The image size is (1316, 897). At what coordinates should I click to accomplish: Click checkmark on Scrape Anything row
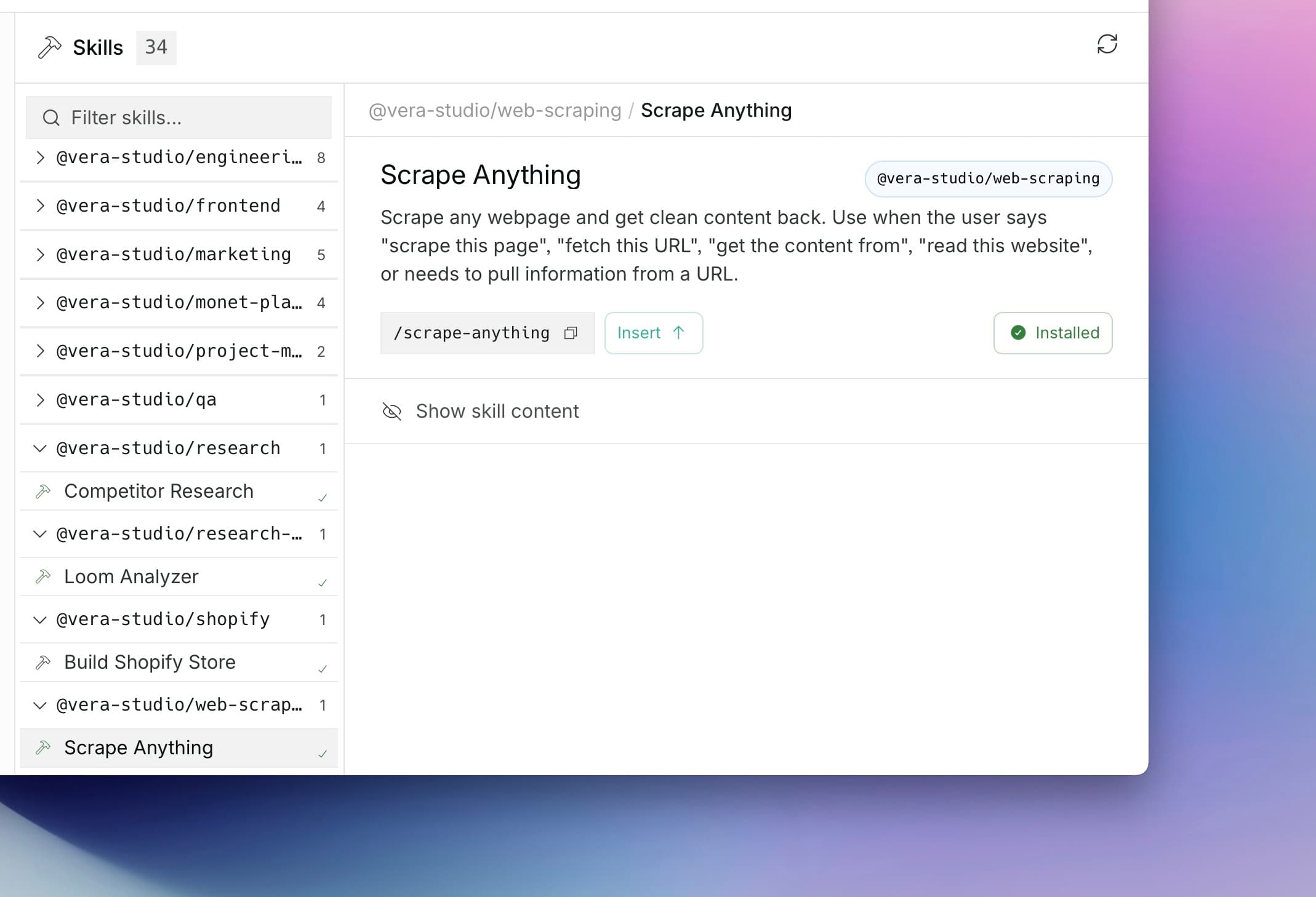pyautogui.click(x=323, y=754)
